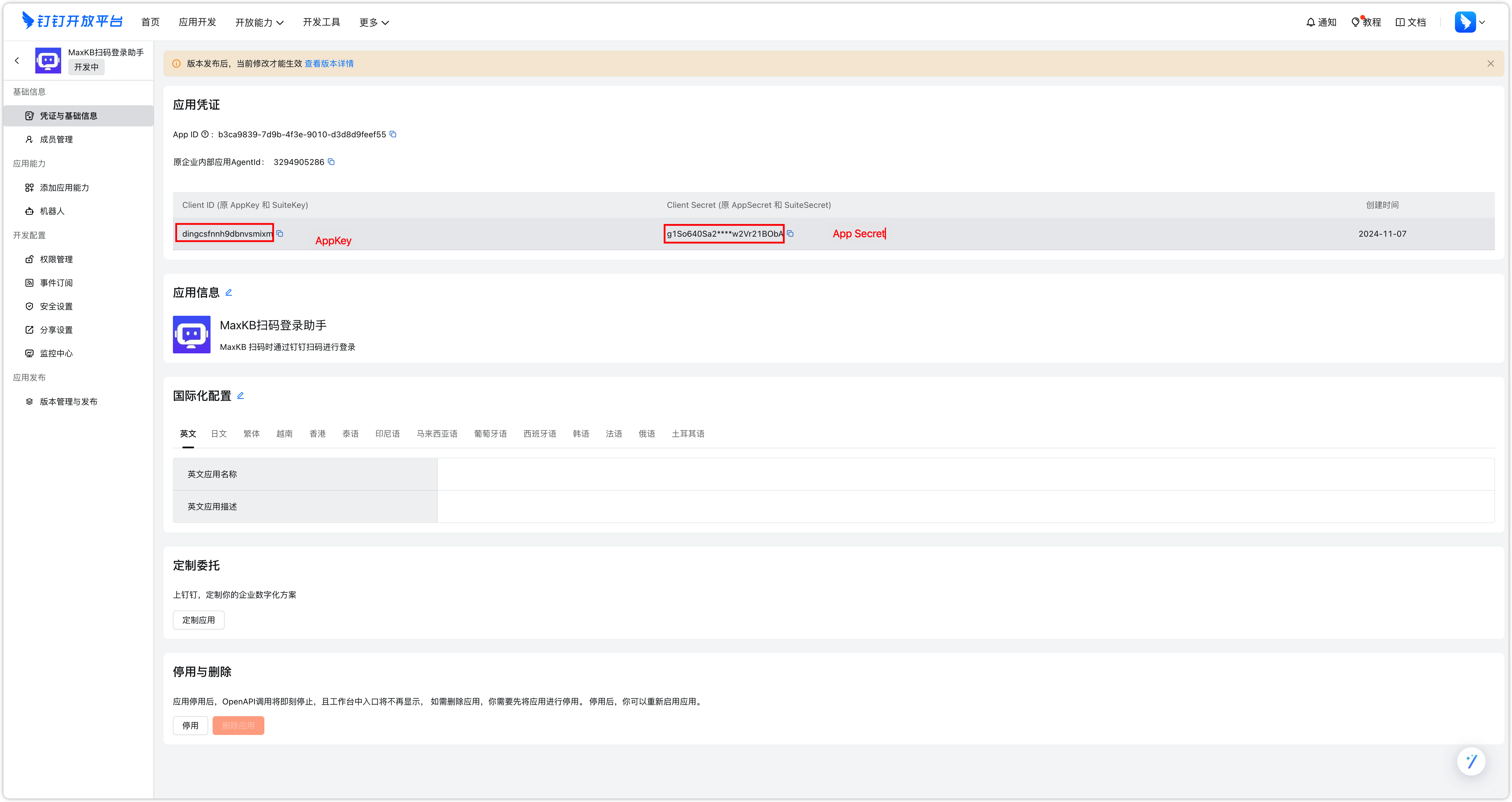Open 分享设置 in sidebar
Viewport: 1512px width, 802px height.
[79, 330]
